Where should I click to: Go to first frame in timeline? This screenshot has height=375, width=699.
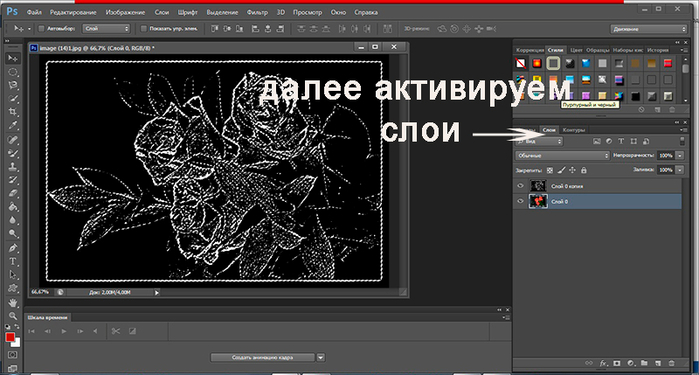click(x=31, y=331)
